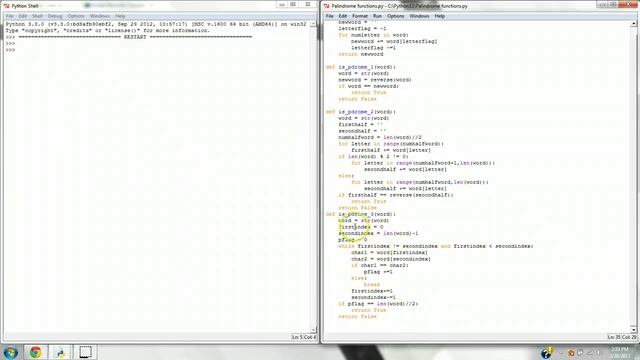Image resolution: width=640 pixels, height=360 pixels.
Task: Open the File menu in the editor window
Action: click(329, 16)
